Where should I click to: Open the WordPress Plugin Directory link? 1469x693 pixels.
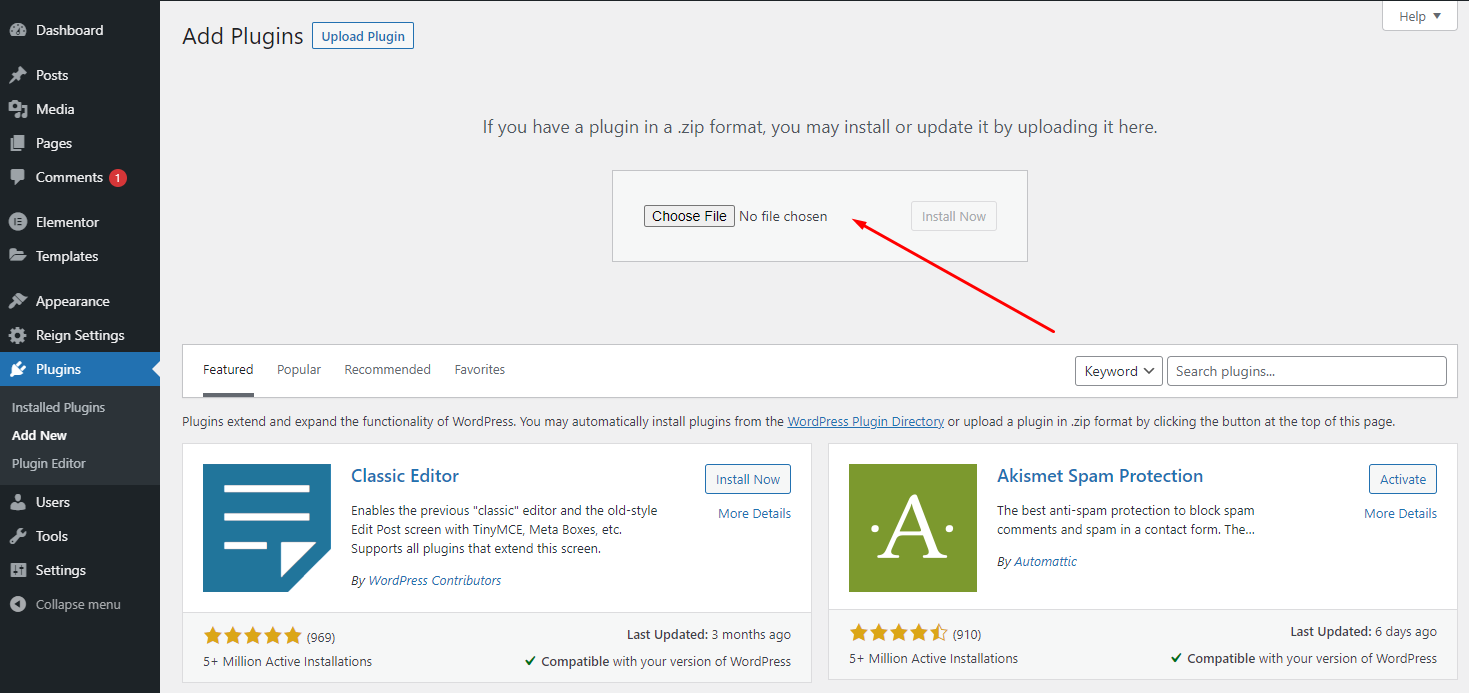pyautogui.click(x=866, y=422)
